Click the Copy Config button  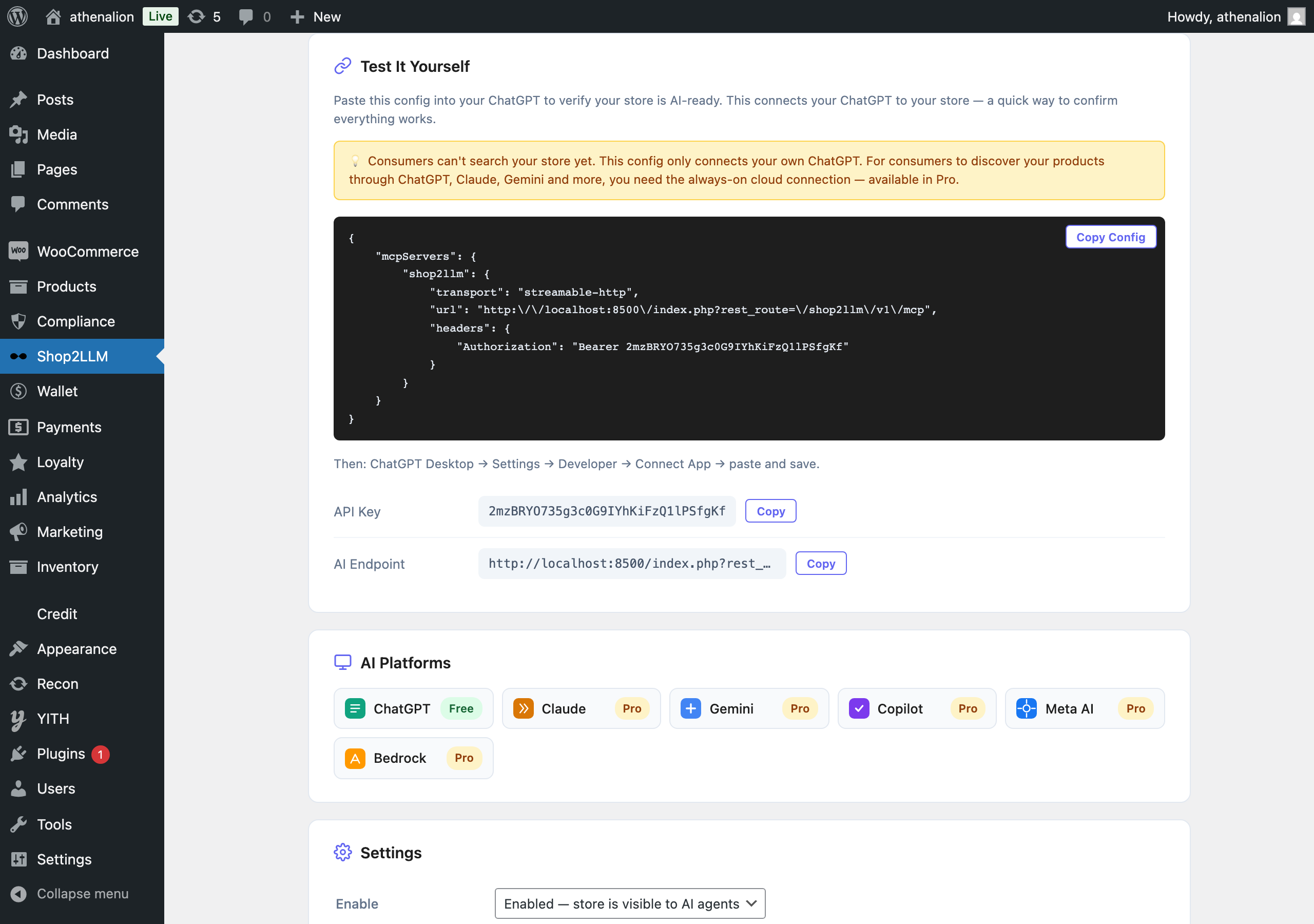pyautogui.click(x=1110, y=237)
